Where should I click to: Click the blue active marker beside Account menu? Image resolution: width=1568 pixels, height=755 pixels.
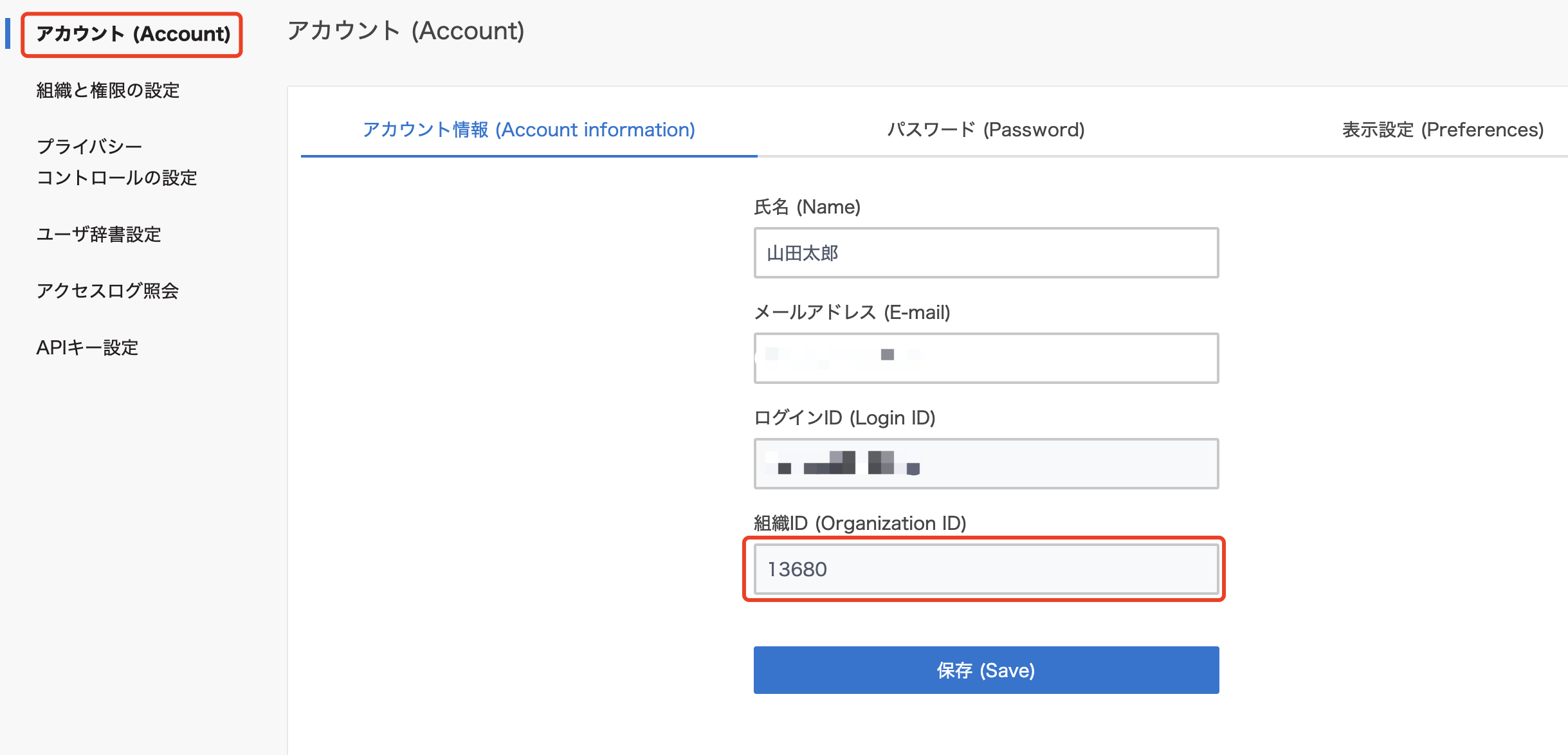click(x=8, y=33)
